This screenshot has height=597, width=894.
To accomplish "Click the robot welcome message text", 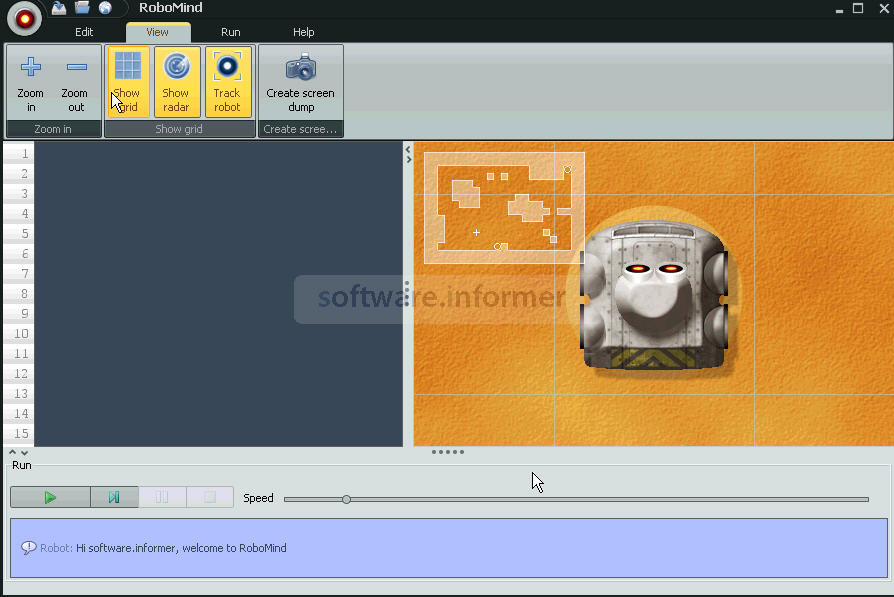I will click(181, 548).
